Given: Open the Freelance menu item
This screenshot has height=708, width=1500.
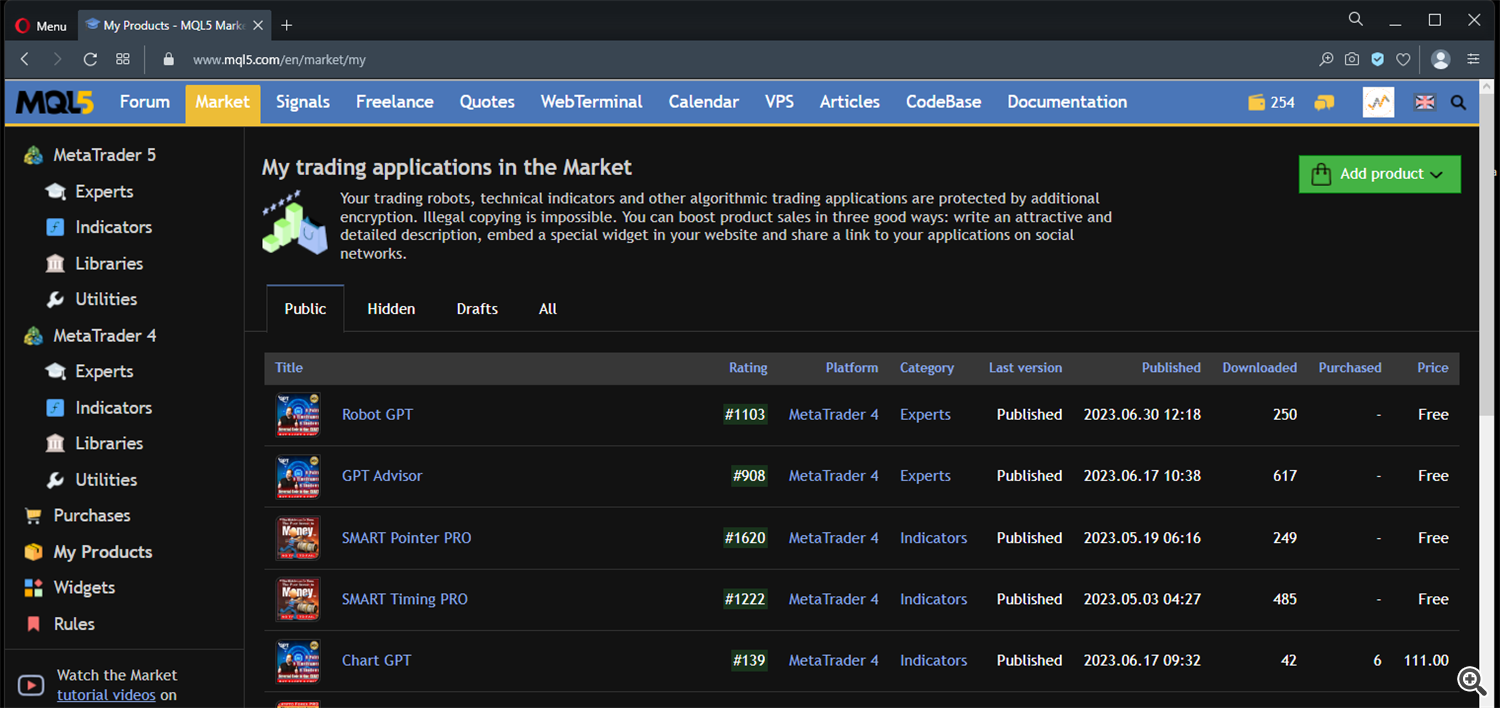Looking at the screenshot, I should (x=395, y=102).
